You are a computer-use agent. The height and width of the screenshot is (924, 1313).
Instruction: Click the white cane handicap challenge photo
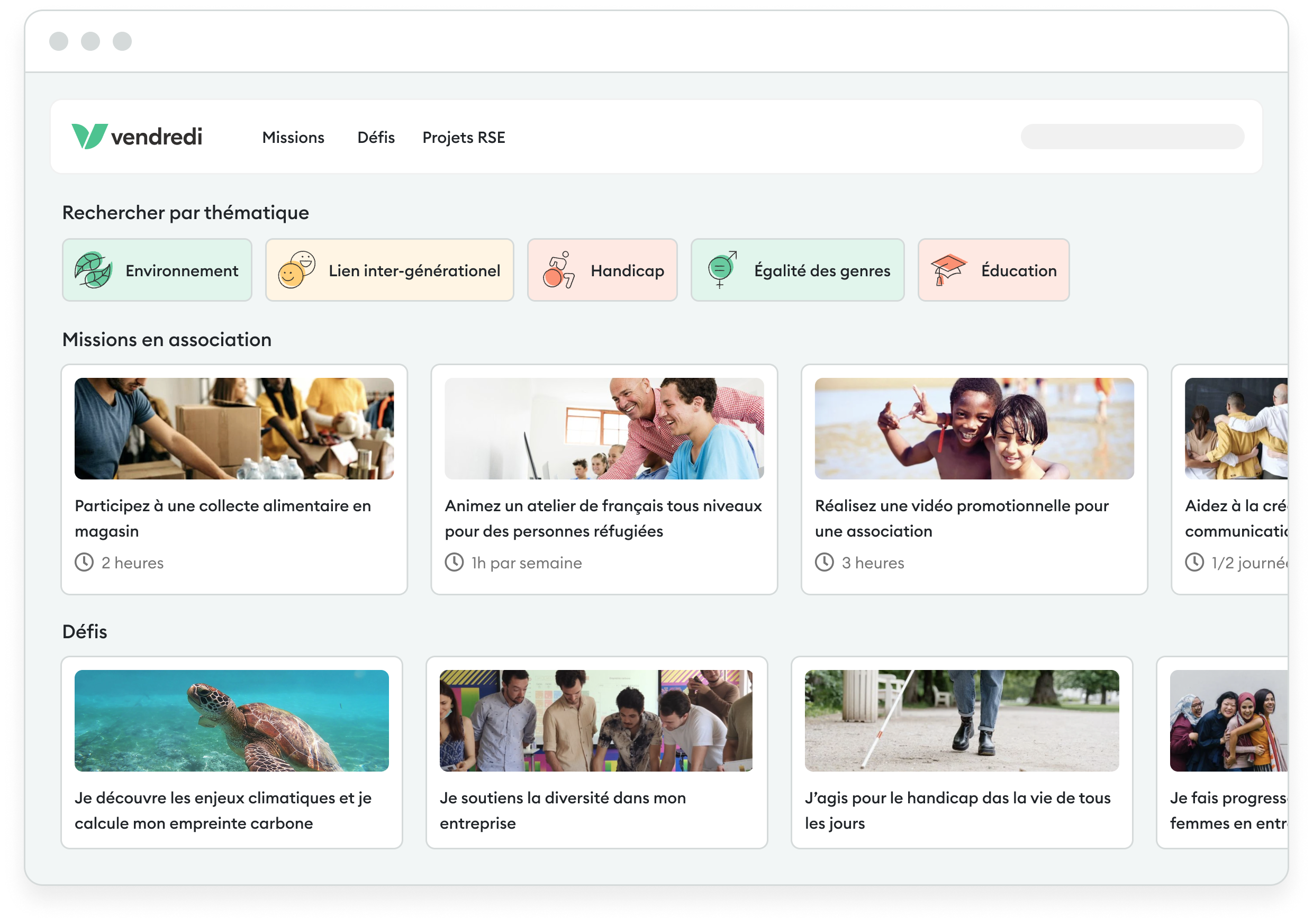961,720
